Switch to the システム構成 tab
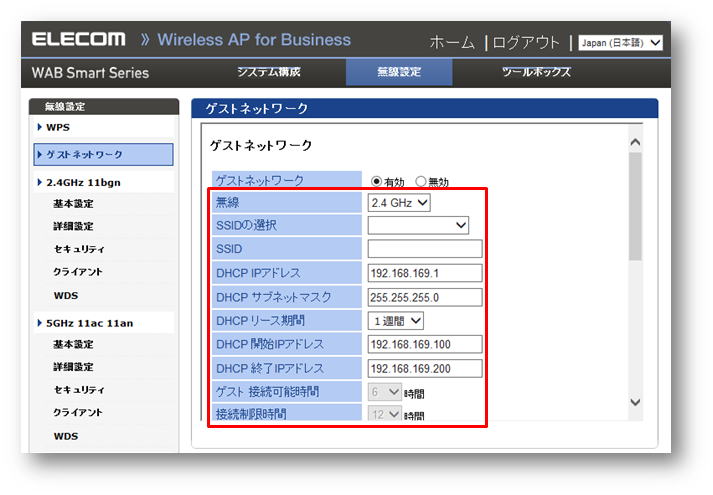 point(269,72)
